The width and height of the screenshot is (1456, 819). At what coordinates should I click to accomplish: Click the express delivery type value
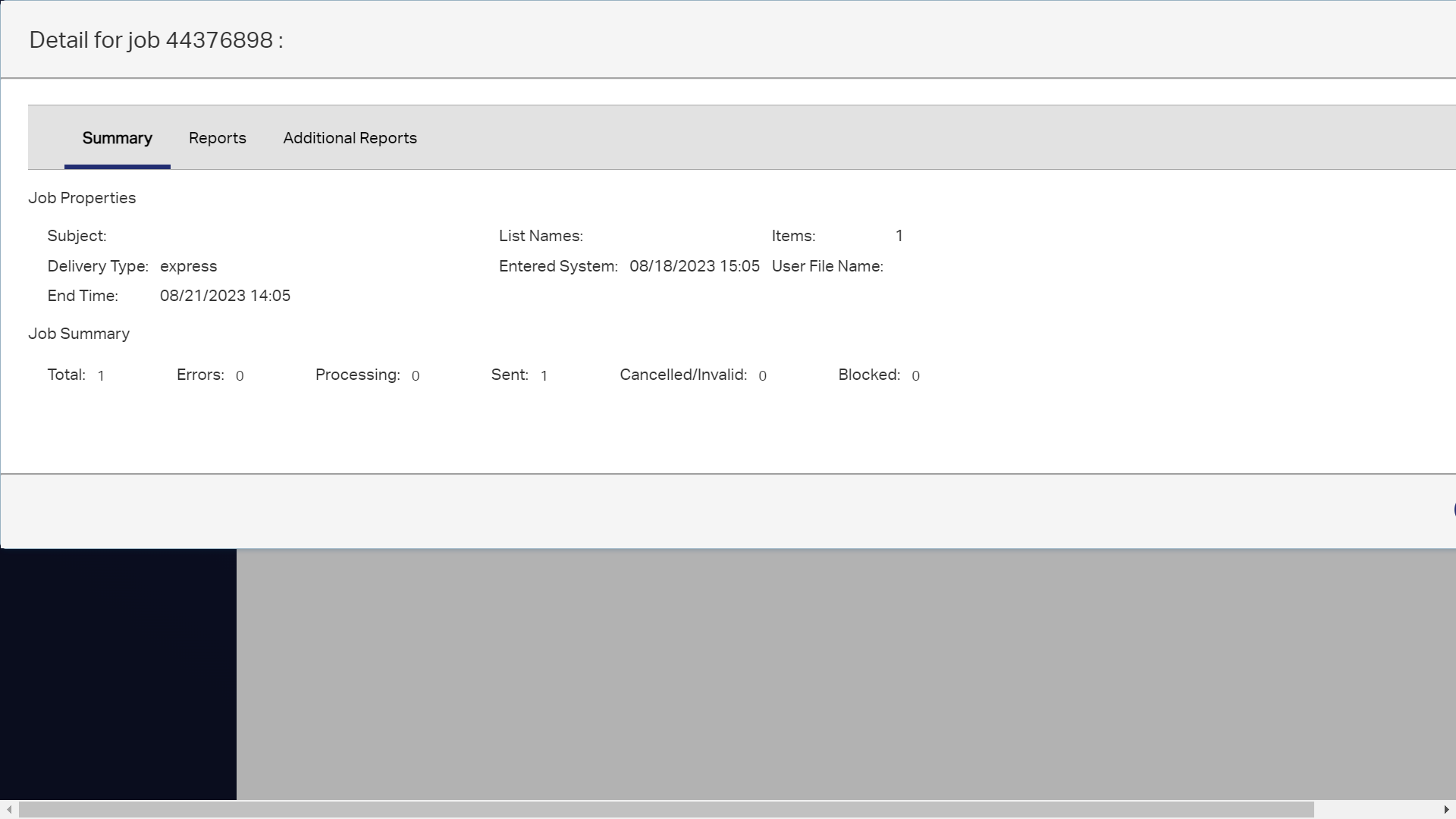tap(189, 266)
